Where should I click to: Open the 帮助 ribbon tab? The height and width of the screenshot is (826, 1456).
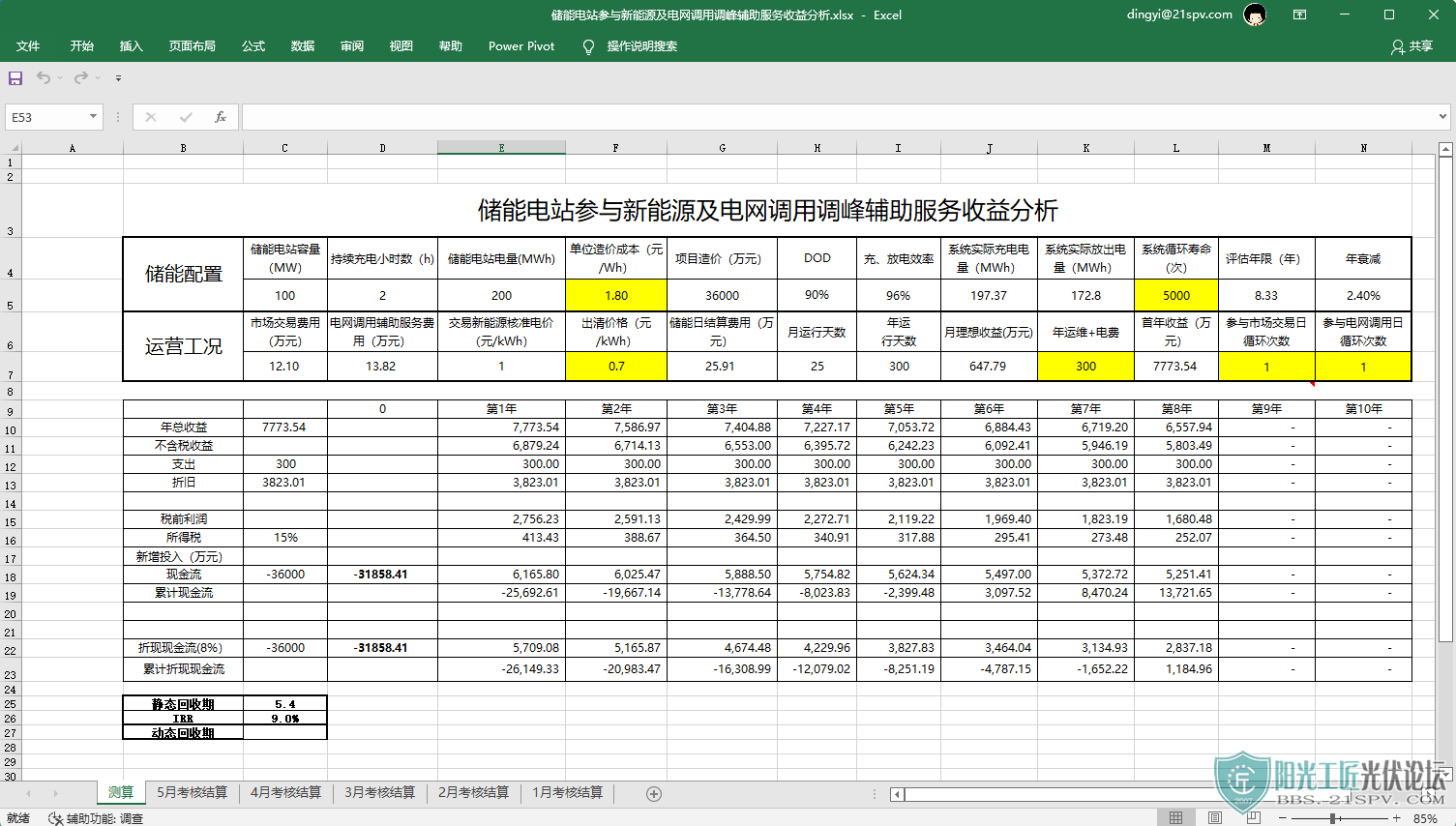pyautogui.click(x=451, y=46)
